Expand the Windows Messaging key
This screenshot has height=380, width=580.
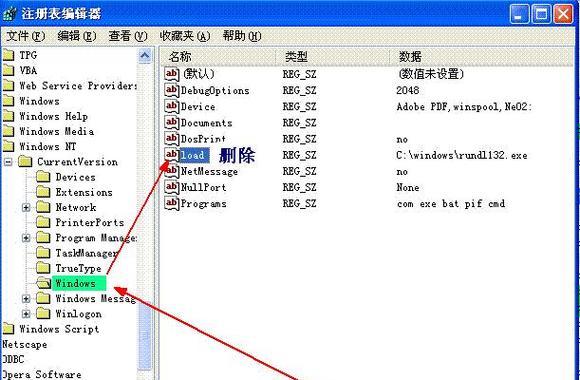pyautogui.click(x=26, y=299)
